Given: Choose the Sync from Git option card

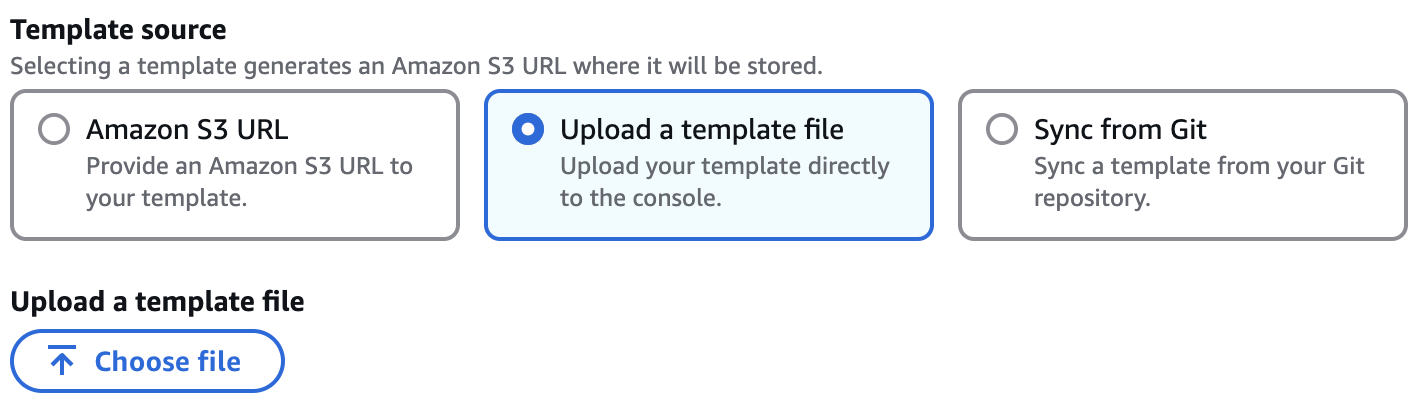Looking at the screenshot, I should [x=1182, y=215].
